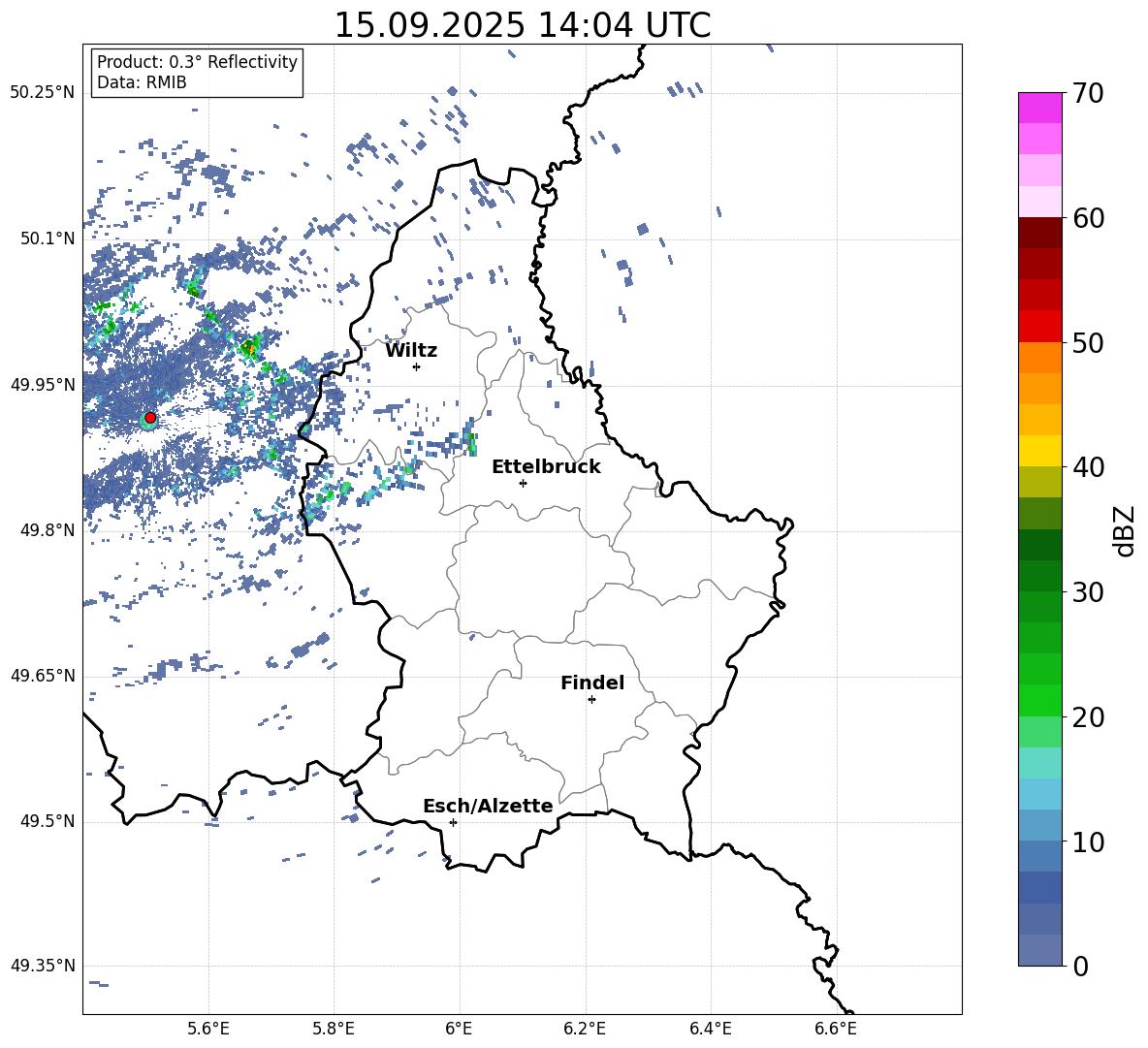Click the 40 tick label on colorbar
Viewport: 1148px width, 1048px height.
pos(1088,467)
